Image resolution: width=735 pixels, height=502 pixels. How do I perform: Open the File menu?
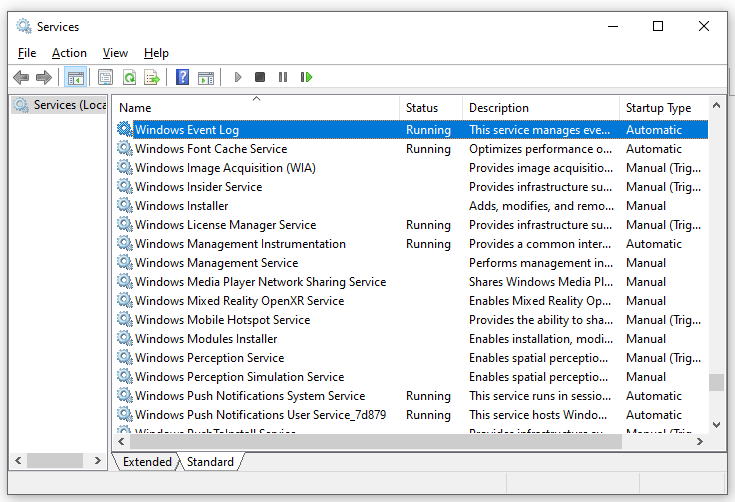pyautogui.click(x=27, y=53)
